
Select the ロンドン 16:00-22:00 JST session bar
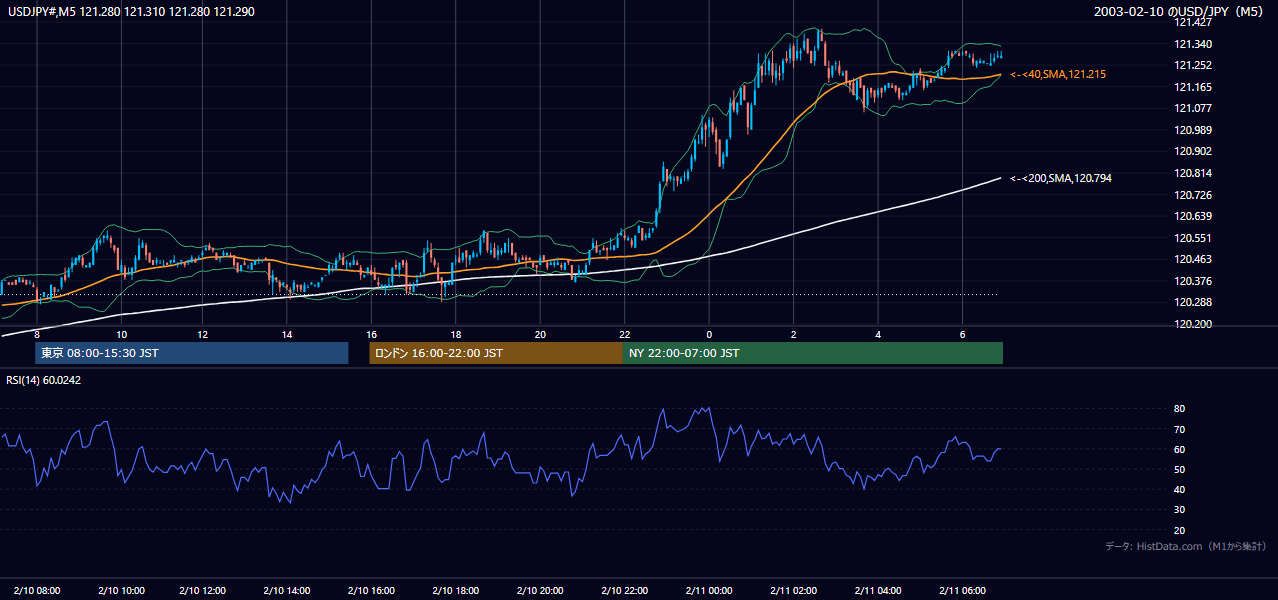pyautogui.click(x=496, y=353)
